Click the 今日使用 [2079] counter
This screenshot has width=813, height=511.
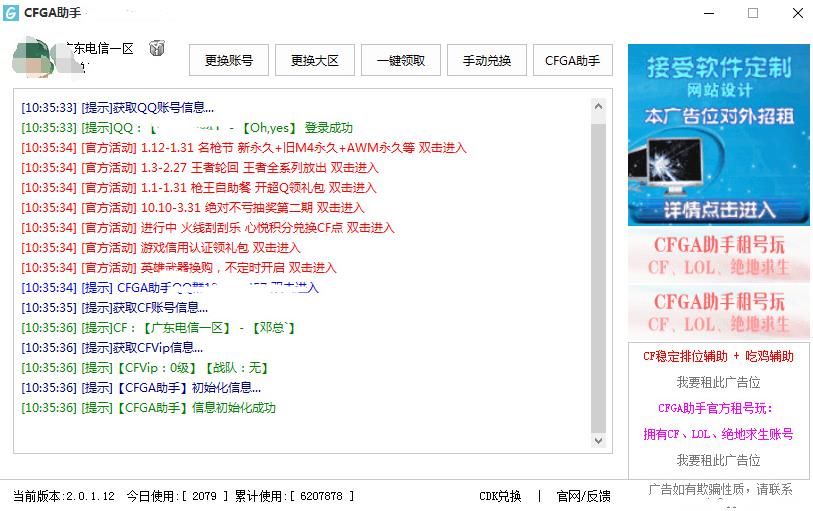(x=177, y=496)
